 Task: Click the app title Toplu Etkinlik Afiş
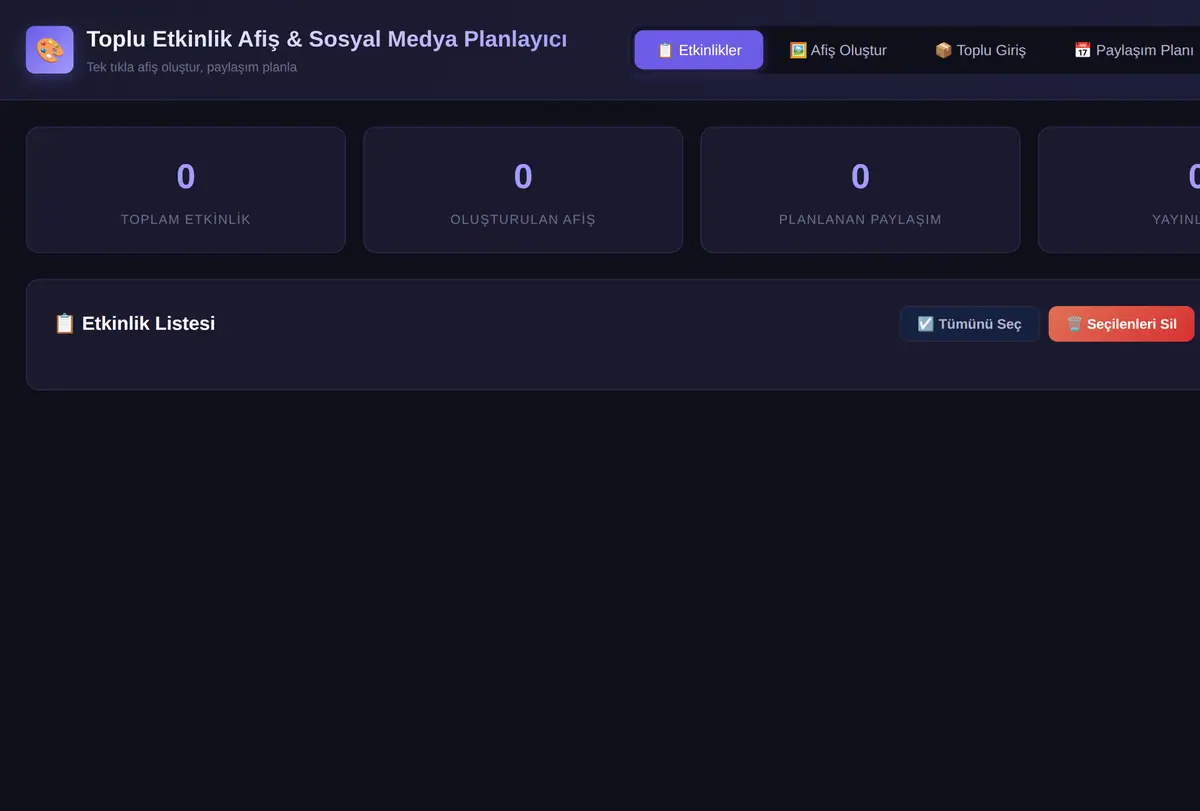coord(327,39)
